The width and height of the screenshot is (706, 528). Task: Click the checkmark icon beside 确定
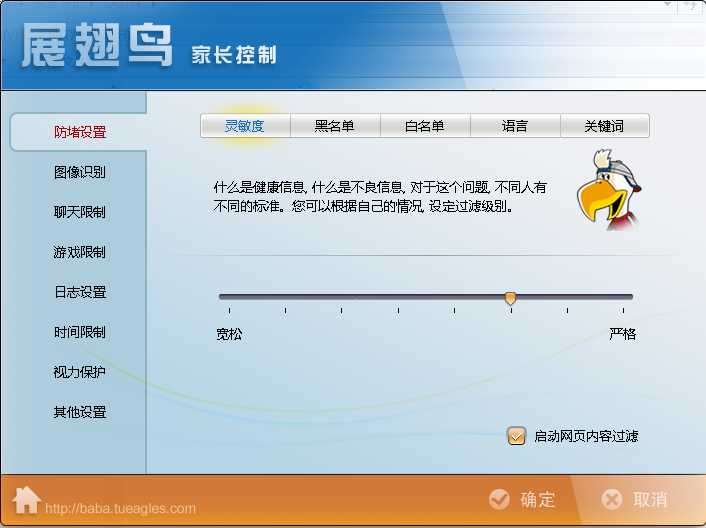498,499
